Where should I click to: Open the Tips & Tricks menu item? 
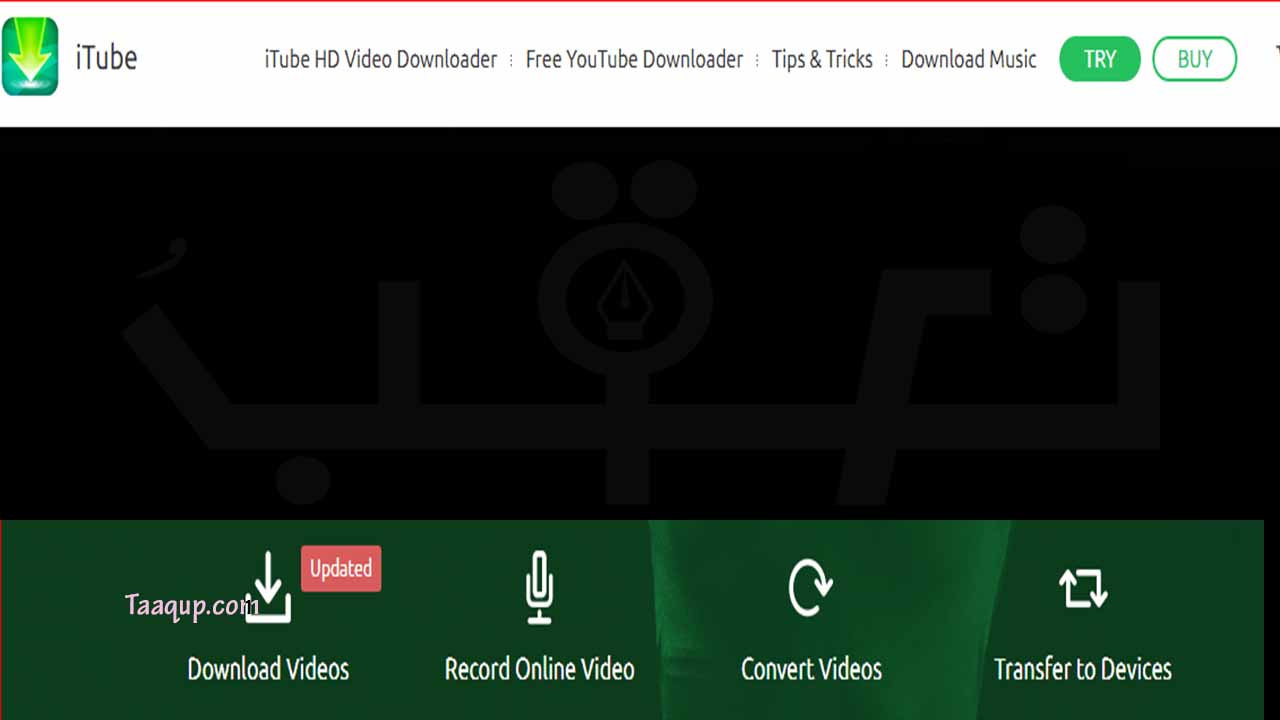coord(822,59)
